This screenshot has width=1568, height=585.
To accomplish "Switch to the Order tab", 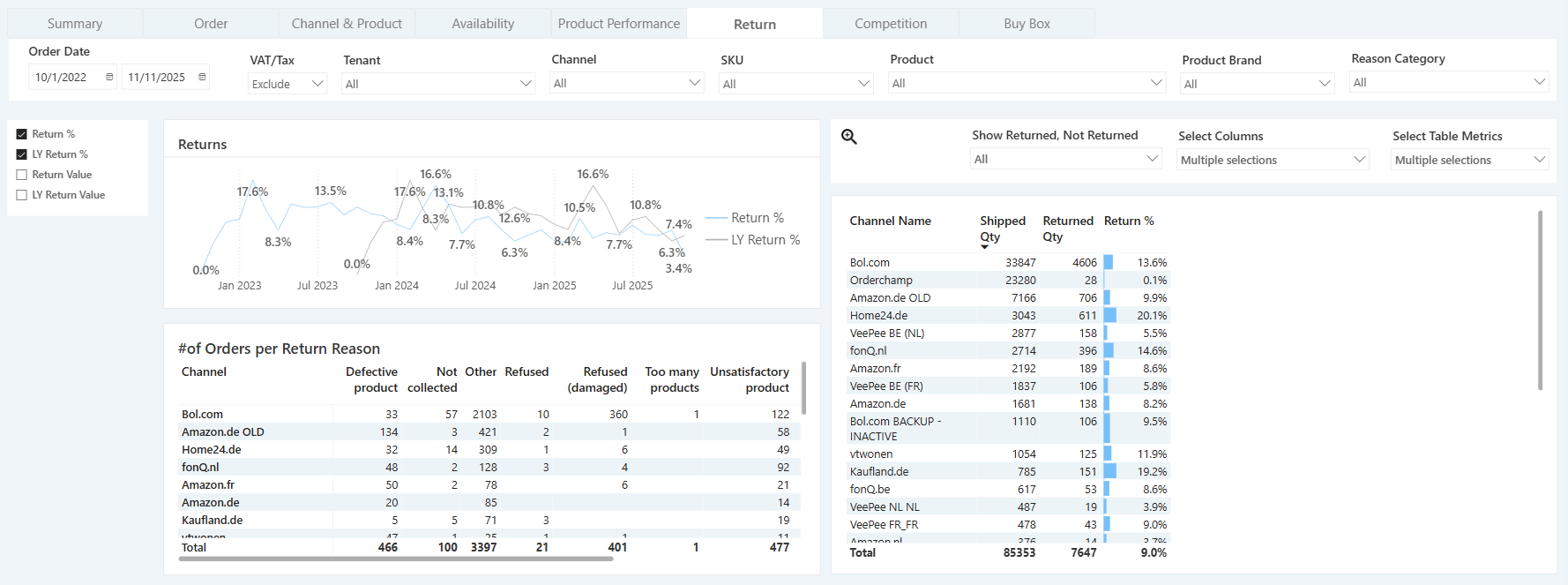I will pos(211,24).
